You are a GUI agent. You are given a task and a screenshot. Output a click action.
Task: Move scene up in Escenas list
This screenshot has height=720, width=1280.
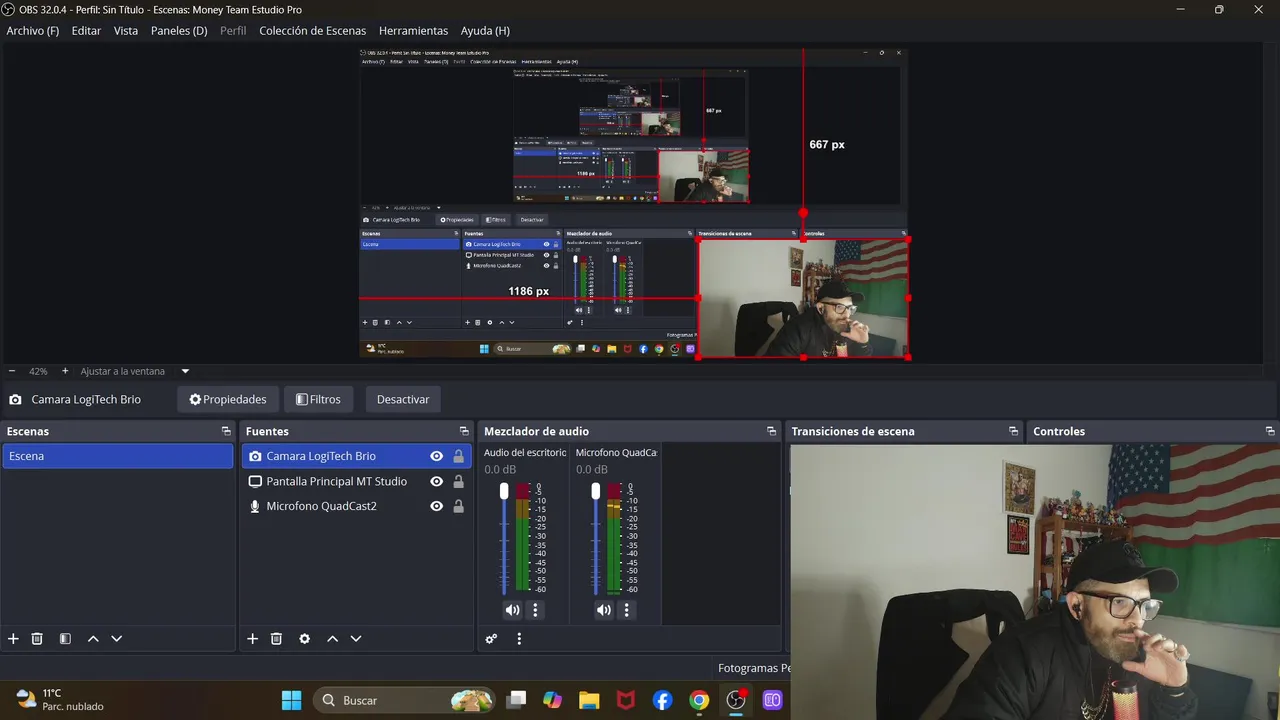(x=93, y=639)
